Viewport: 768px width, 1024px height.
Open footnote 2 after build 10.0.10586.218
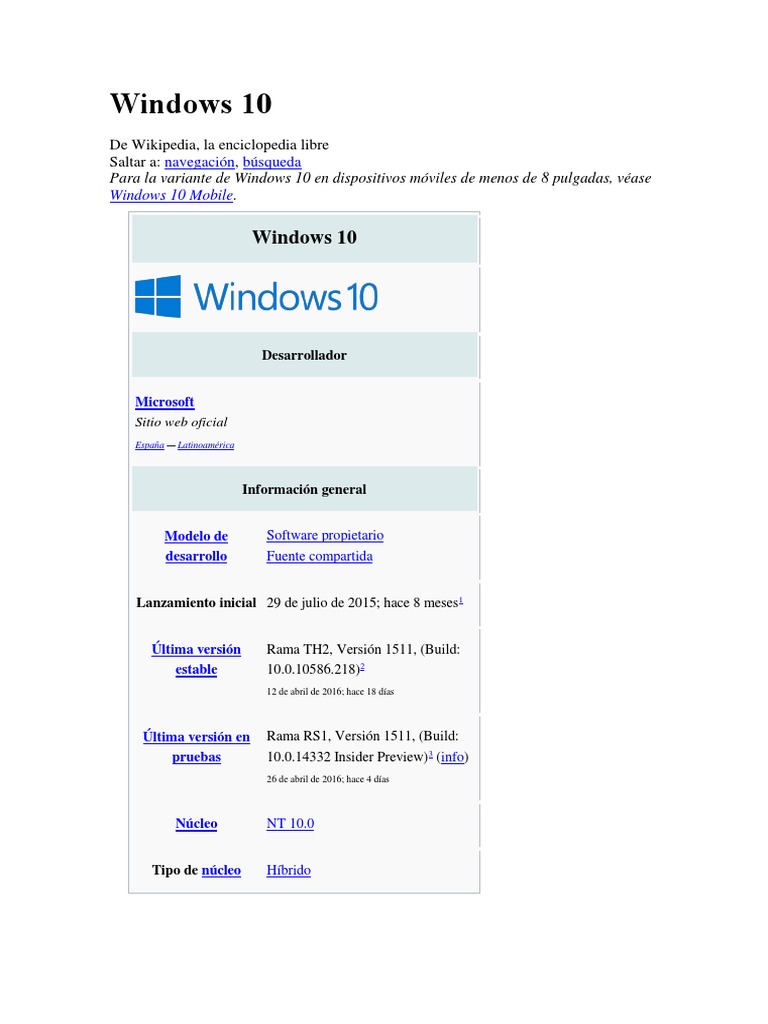tap(362, 666)
